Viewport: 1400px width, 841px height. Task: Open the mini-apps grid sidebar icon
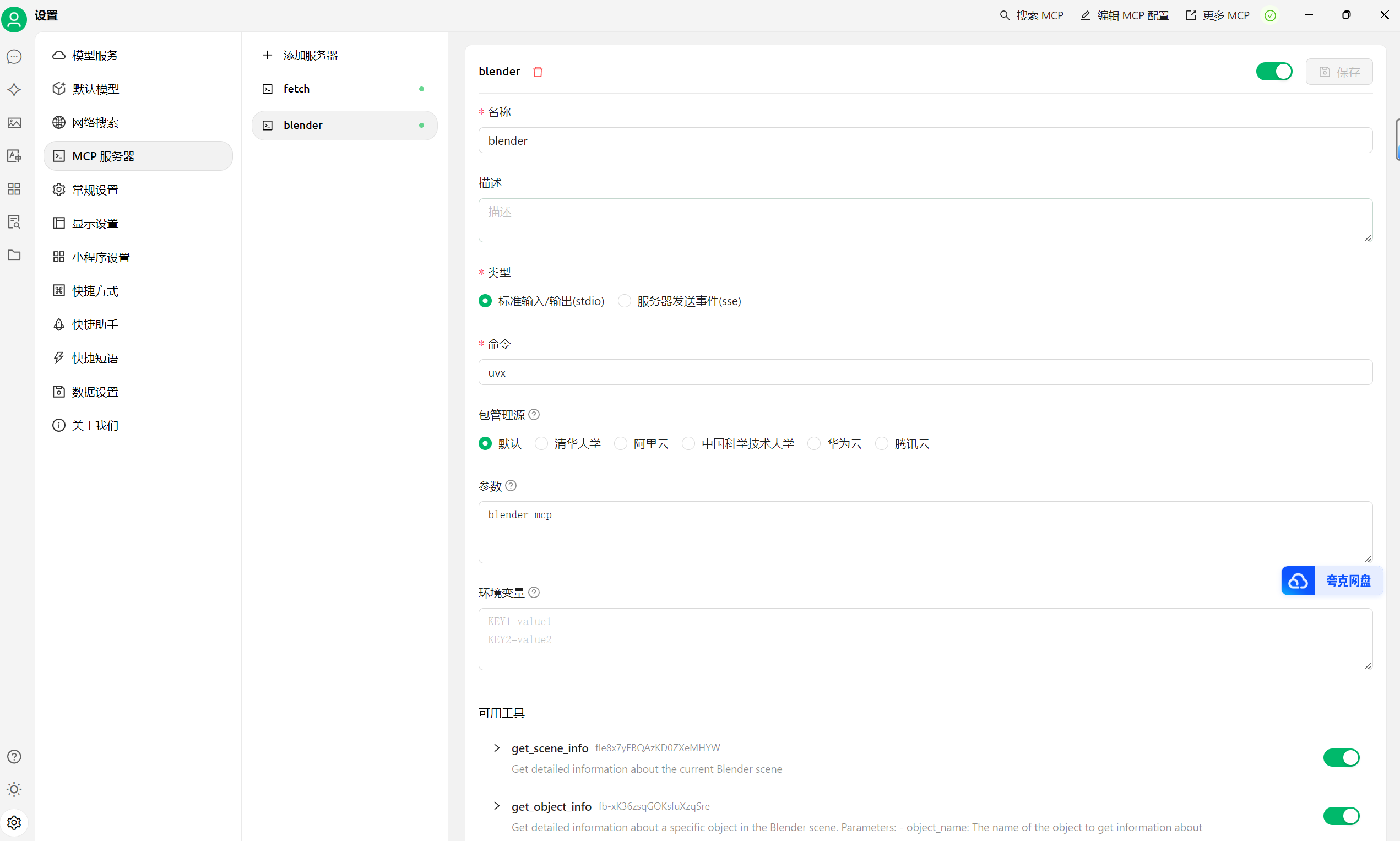[x=14, y=189]
